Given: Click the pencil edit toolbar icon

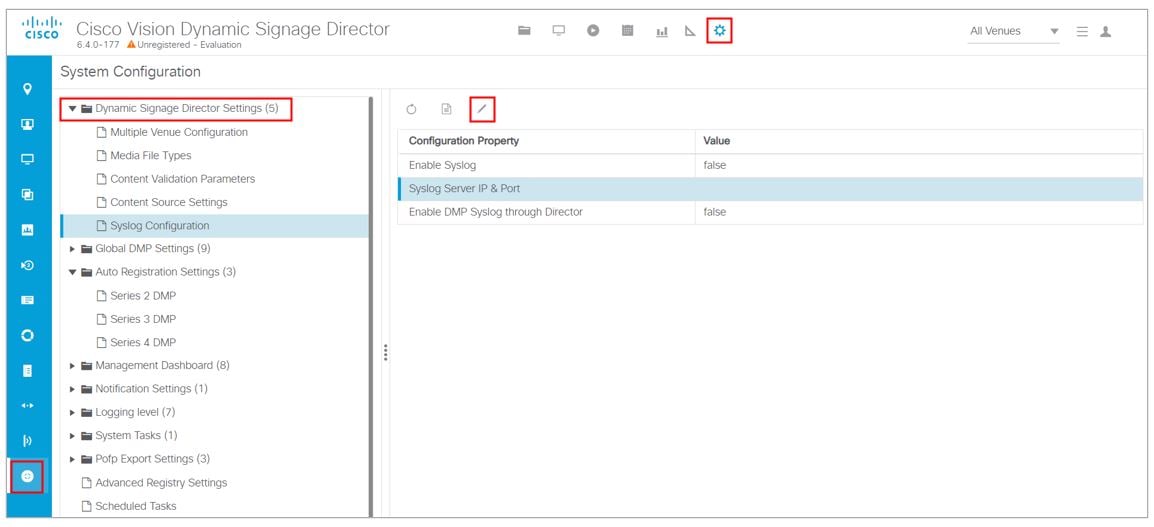Looking at the screenshot, I should 482,110.
